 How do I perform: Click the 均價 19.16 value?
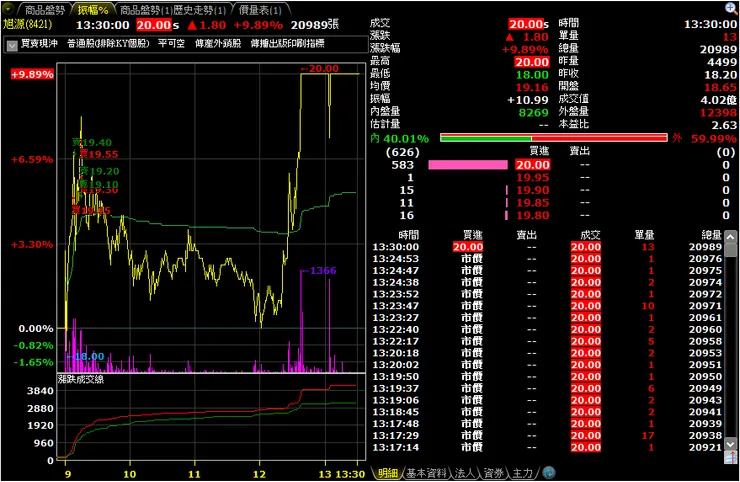(532, 87)
